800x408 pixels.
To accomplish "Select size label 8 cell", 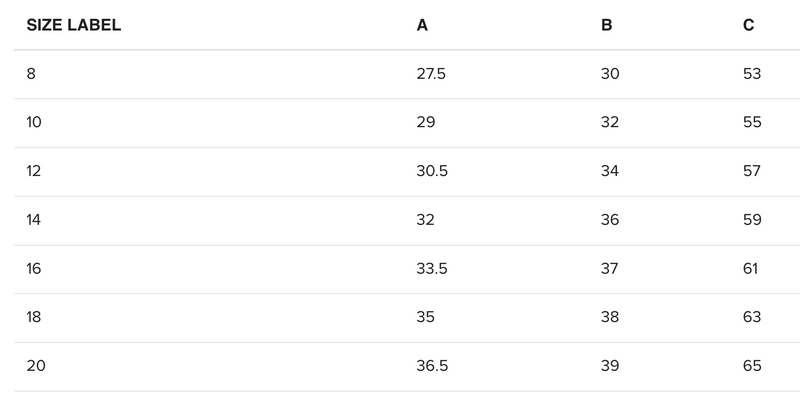I will 32,74.
